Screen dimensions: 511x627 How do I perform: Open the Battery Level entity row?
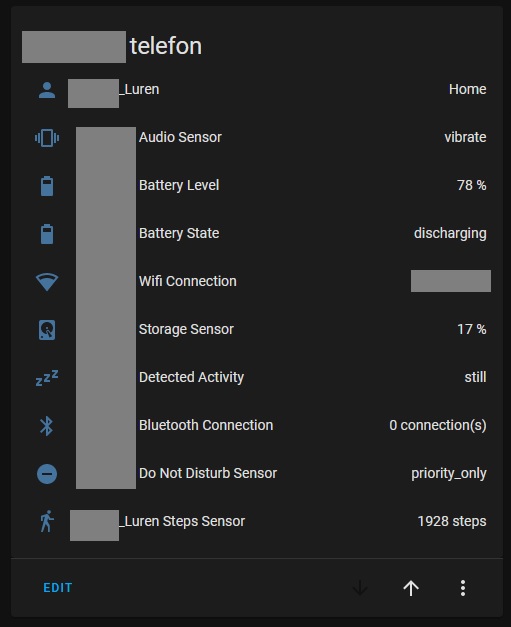261,186
